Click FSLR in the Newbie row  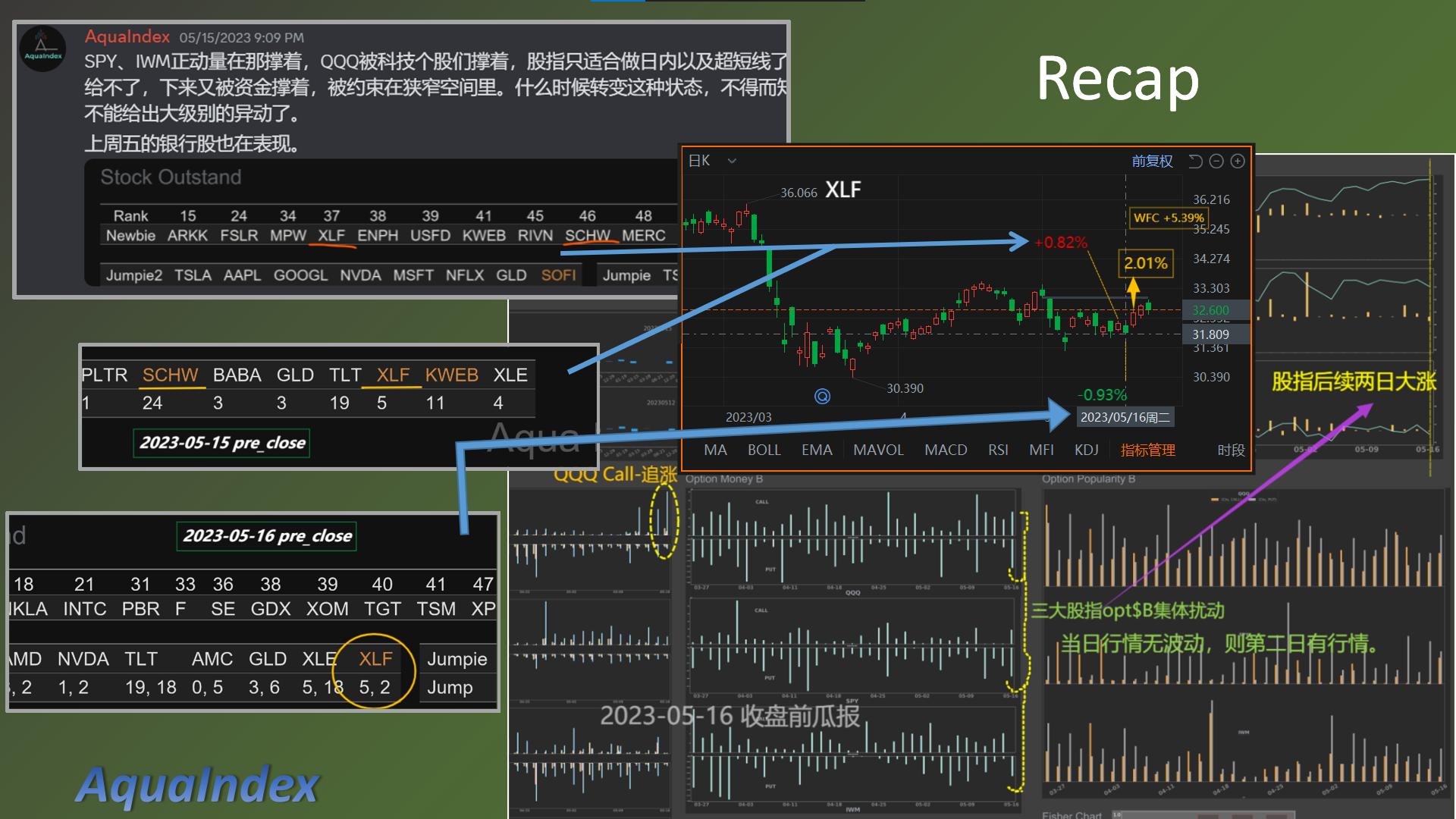239,236
